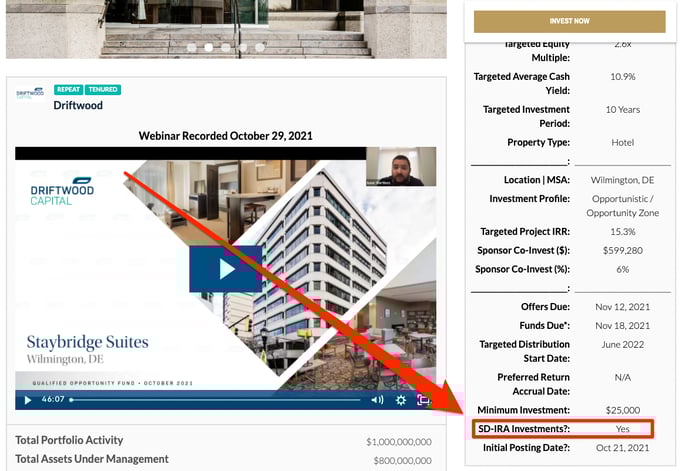Click the Total Assets Under Management label
The height and width of the screenshot is (471, 688).
(x=92, y=459)
